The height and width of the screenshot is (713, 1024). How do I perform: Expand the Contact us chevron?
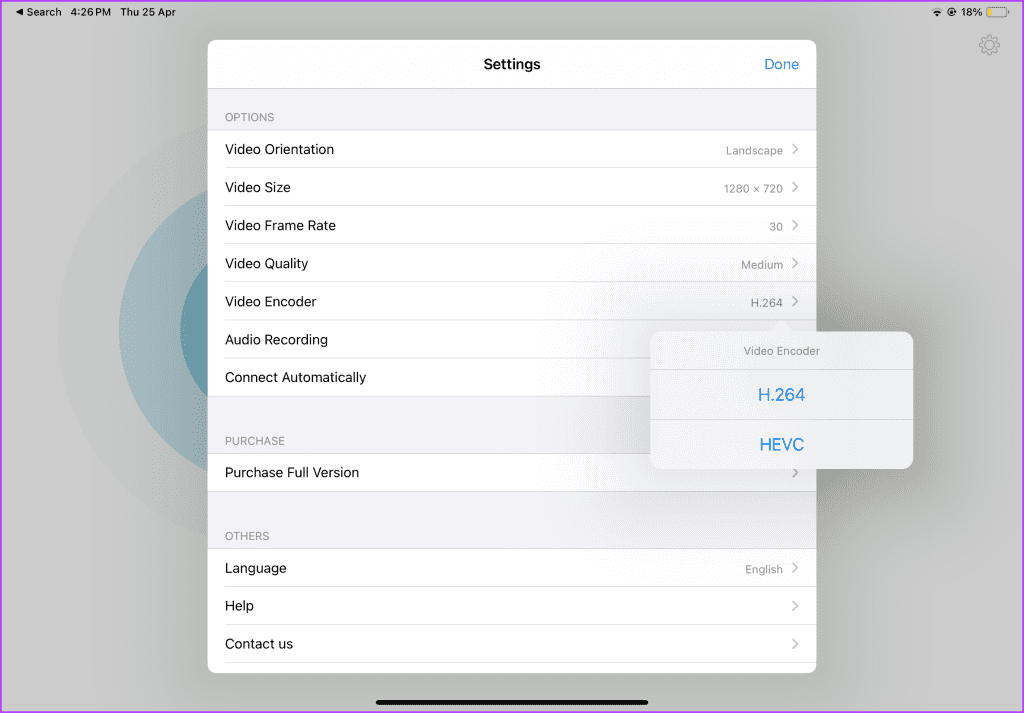[x=795, y=644]
